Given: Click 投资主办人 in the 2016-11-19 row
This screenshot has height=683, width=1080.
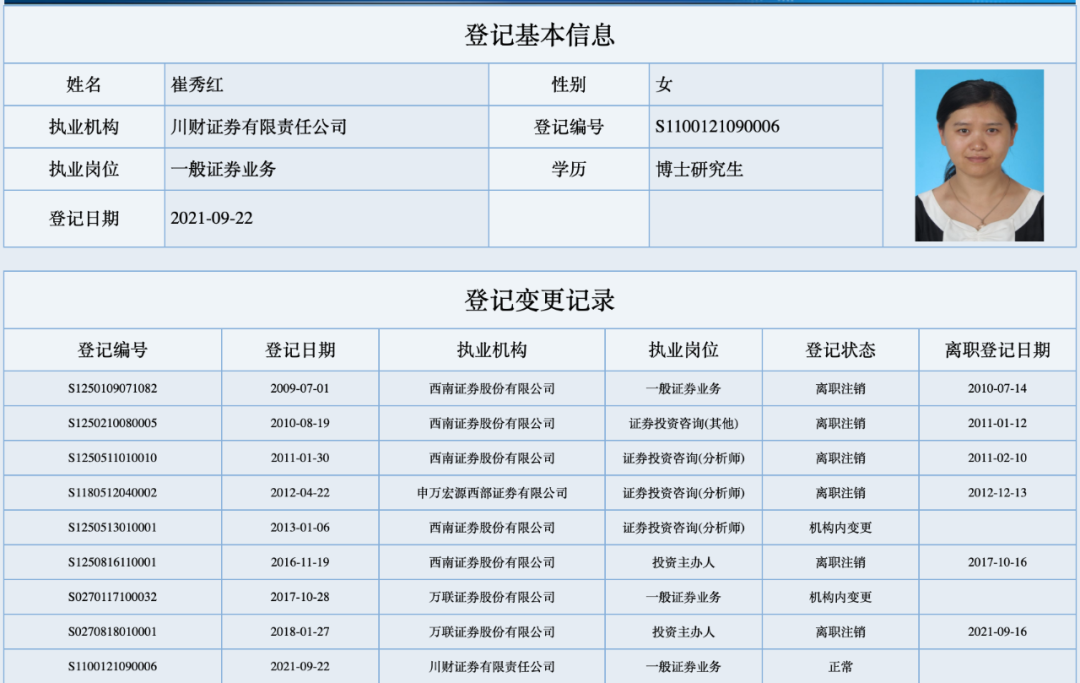Looking at the screenshot, I should tap(683, 563).
